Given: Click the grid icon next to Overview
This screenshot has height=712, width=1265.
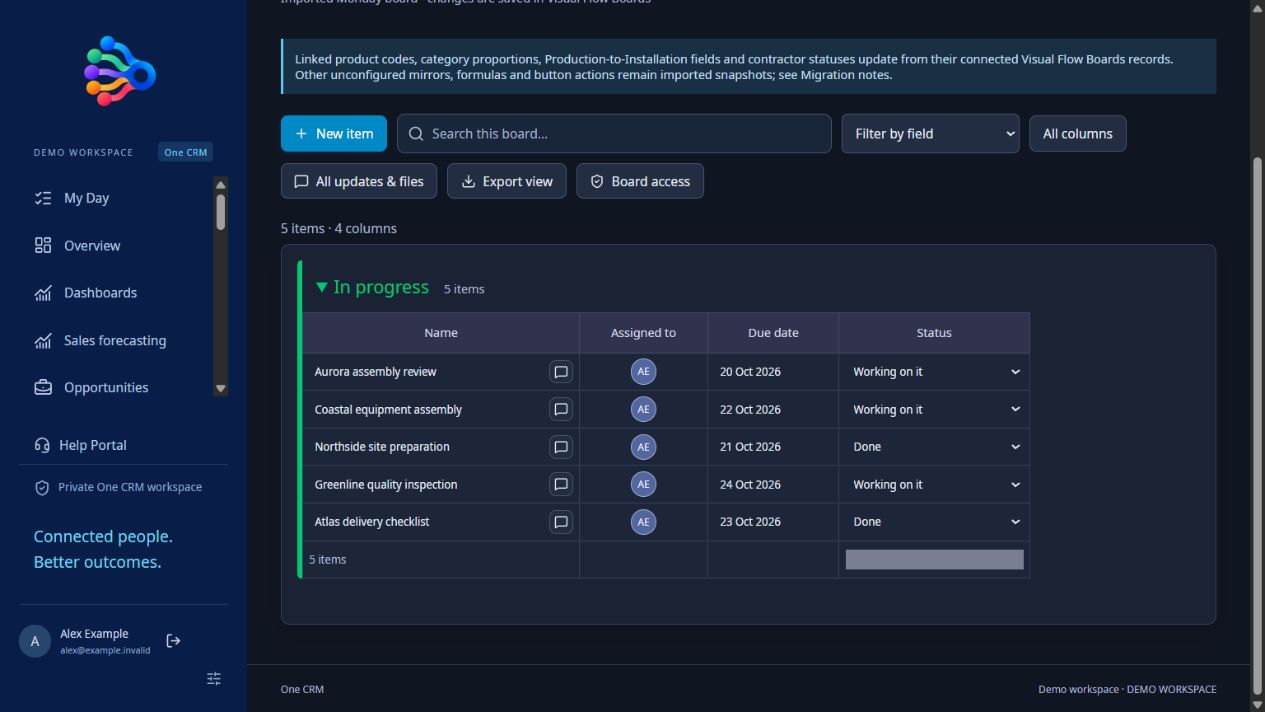Looking at the screenshot, I should point(43,246).
